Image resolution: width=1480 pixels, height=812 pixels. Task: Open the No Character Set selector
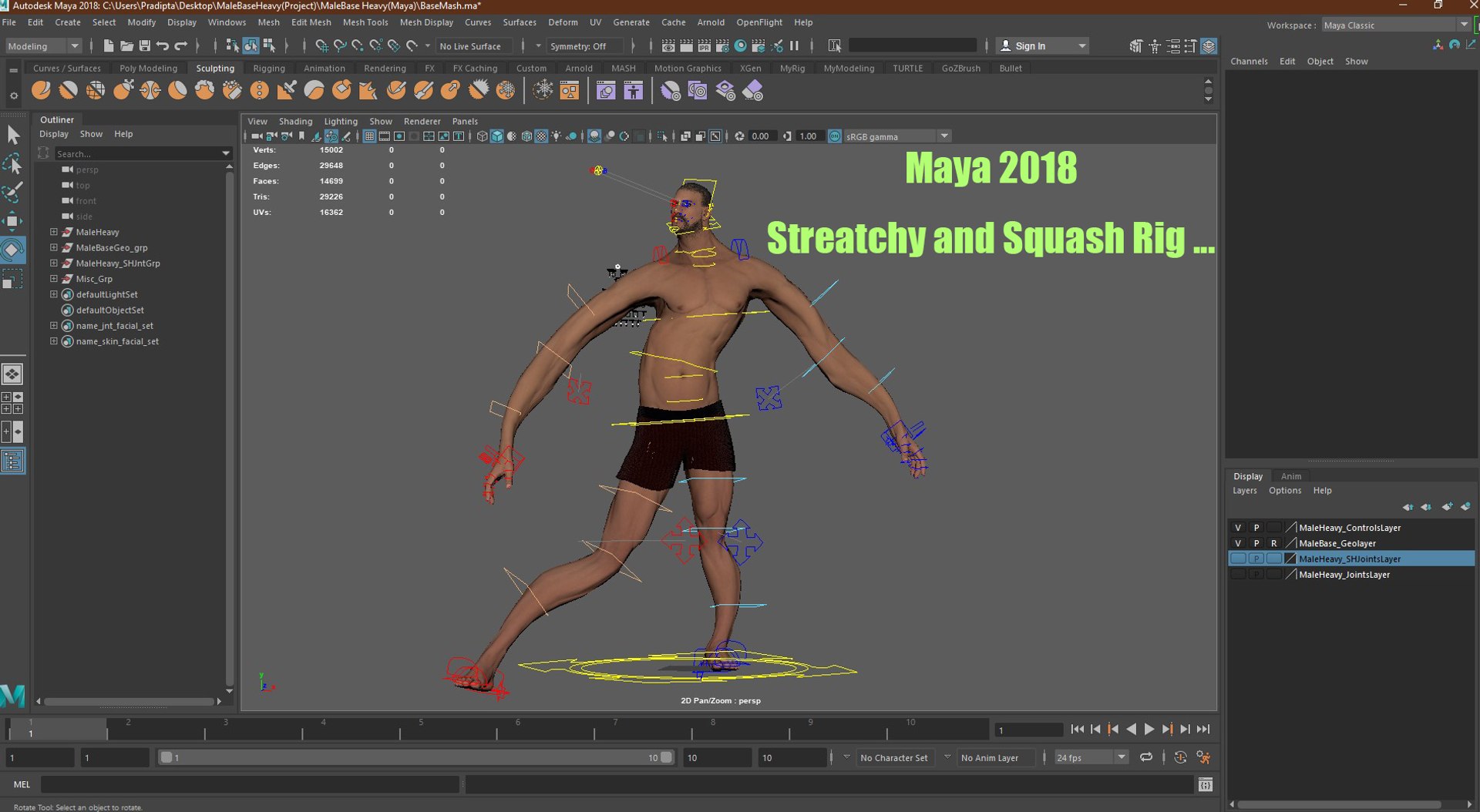(x=894, y=757)
